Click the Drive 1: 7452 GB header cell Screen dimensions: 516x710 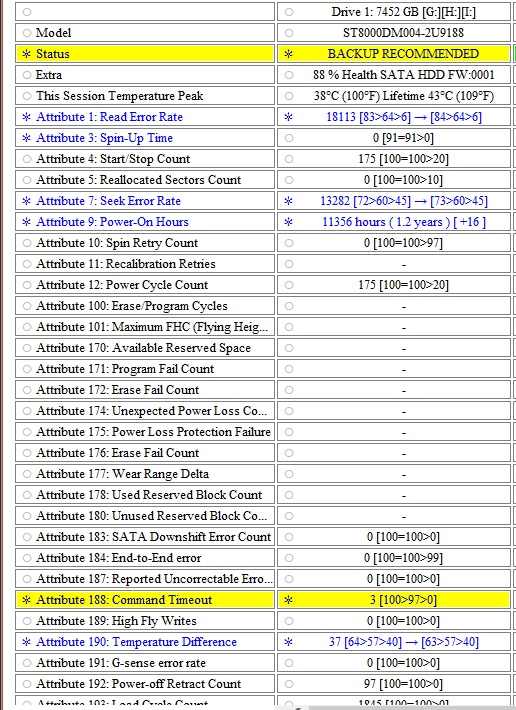[x=394, y=12]
